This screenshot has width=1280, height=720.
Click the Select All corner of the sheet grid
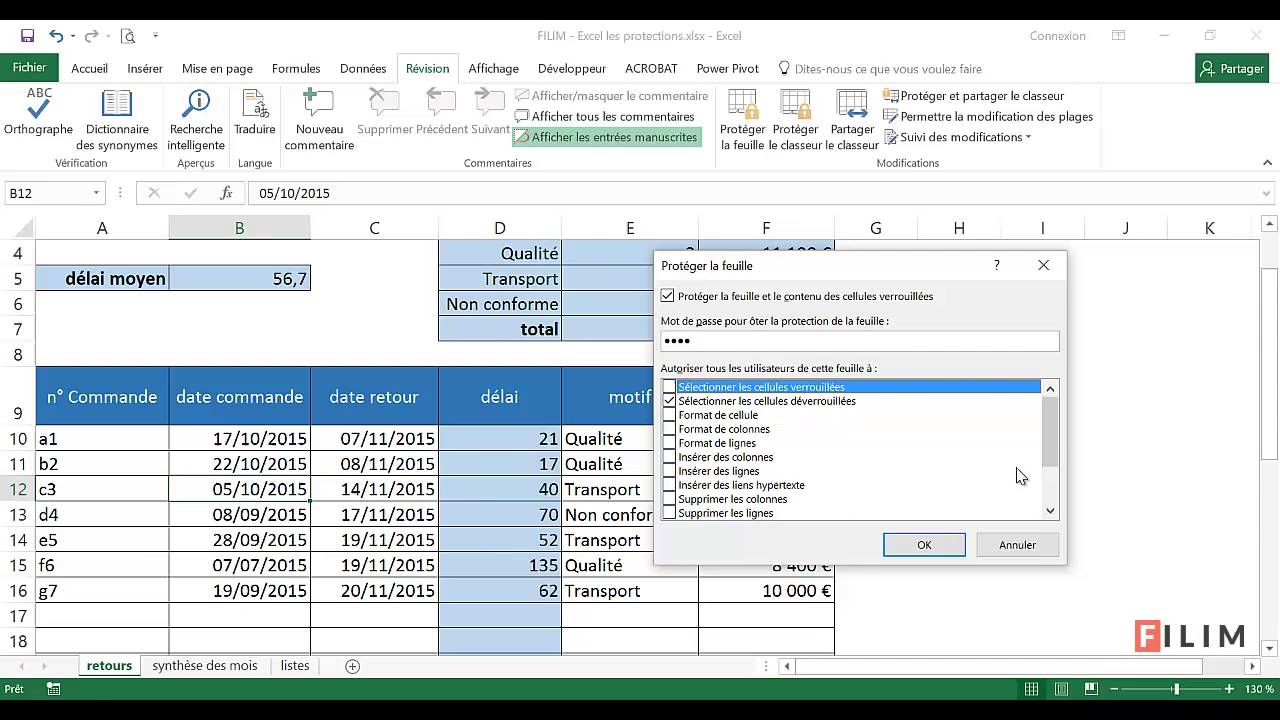pos(18,228)
